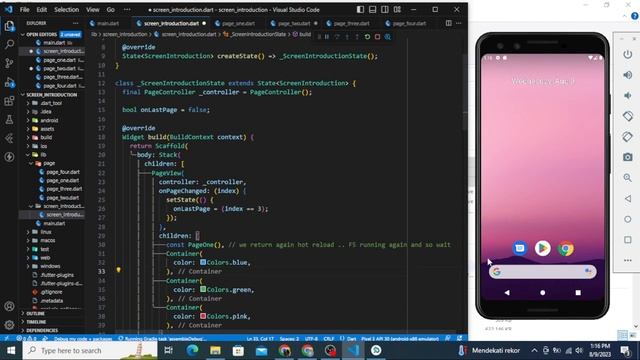640x360 pixels.
Task: Click the Windows taskbar search box
Action: [90, 351]
